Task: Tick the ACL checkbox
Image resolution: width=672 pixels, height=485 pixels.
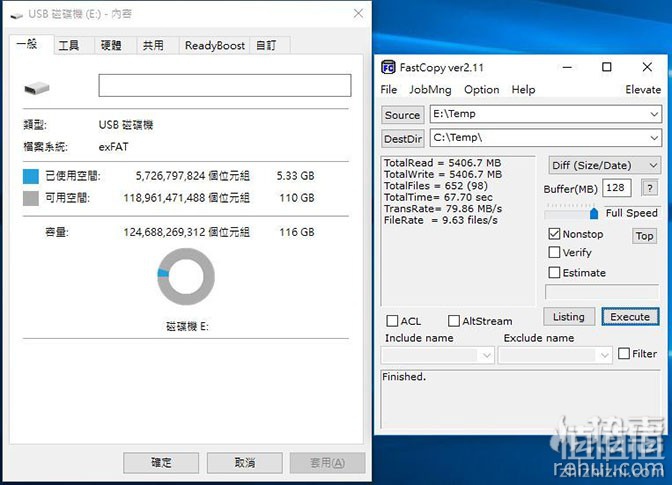Action: (x=392, y=321)
